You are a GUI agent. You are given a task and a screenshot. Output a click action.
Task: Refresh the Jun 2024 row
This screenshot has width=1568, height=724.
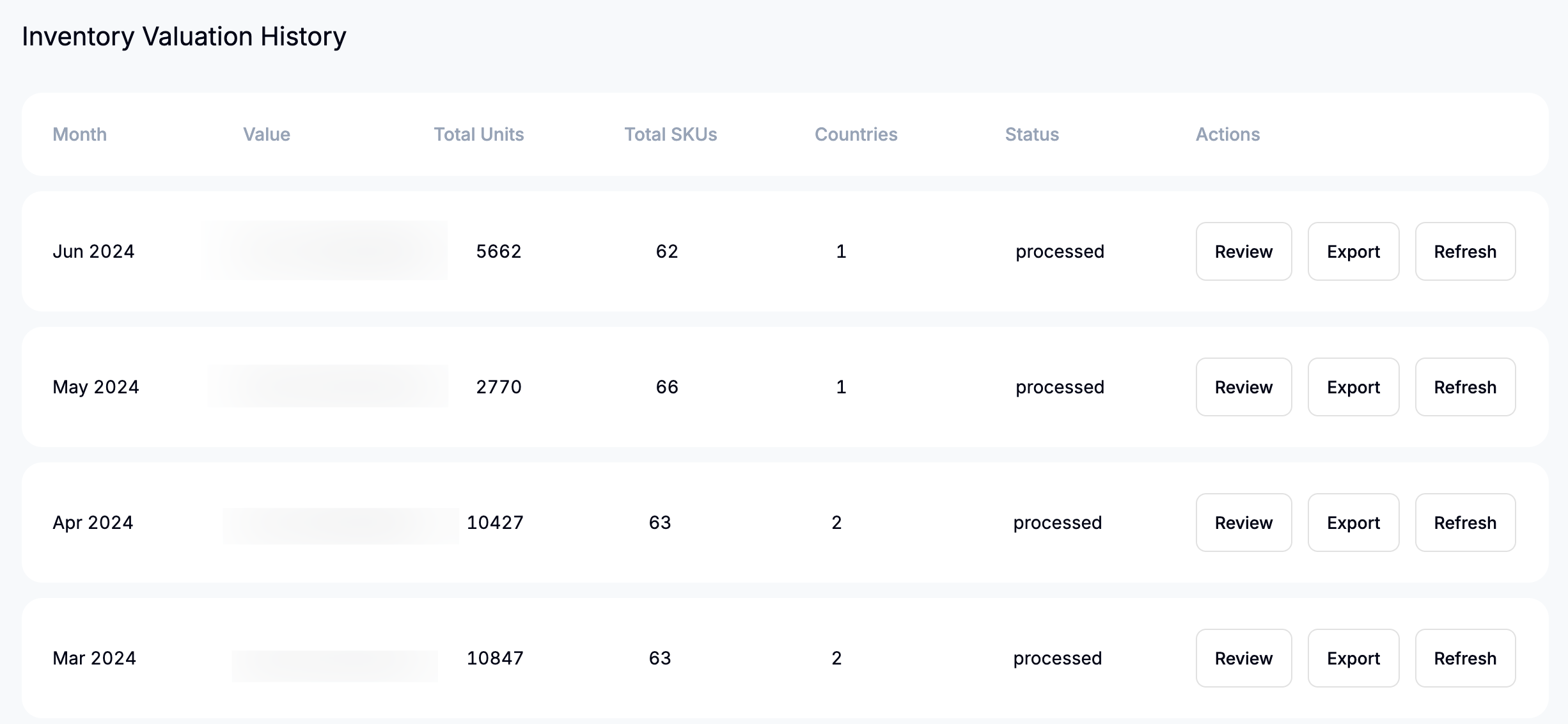1465,251
